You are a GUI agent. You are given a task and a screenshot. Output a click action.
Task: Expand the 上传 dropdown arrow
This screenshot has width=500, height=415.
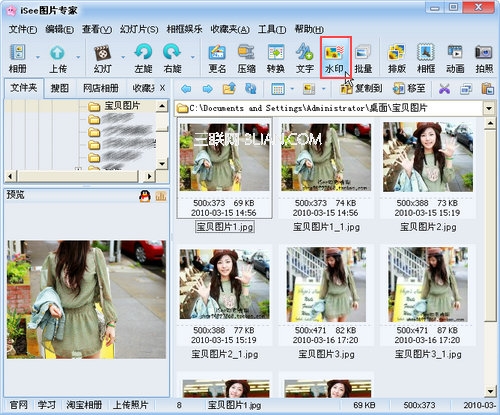pos(78,57)
